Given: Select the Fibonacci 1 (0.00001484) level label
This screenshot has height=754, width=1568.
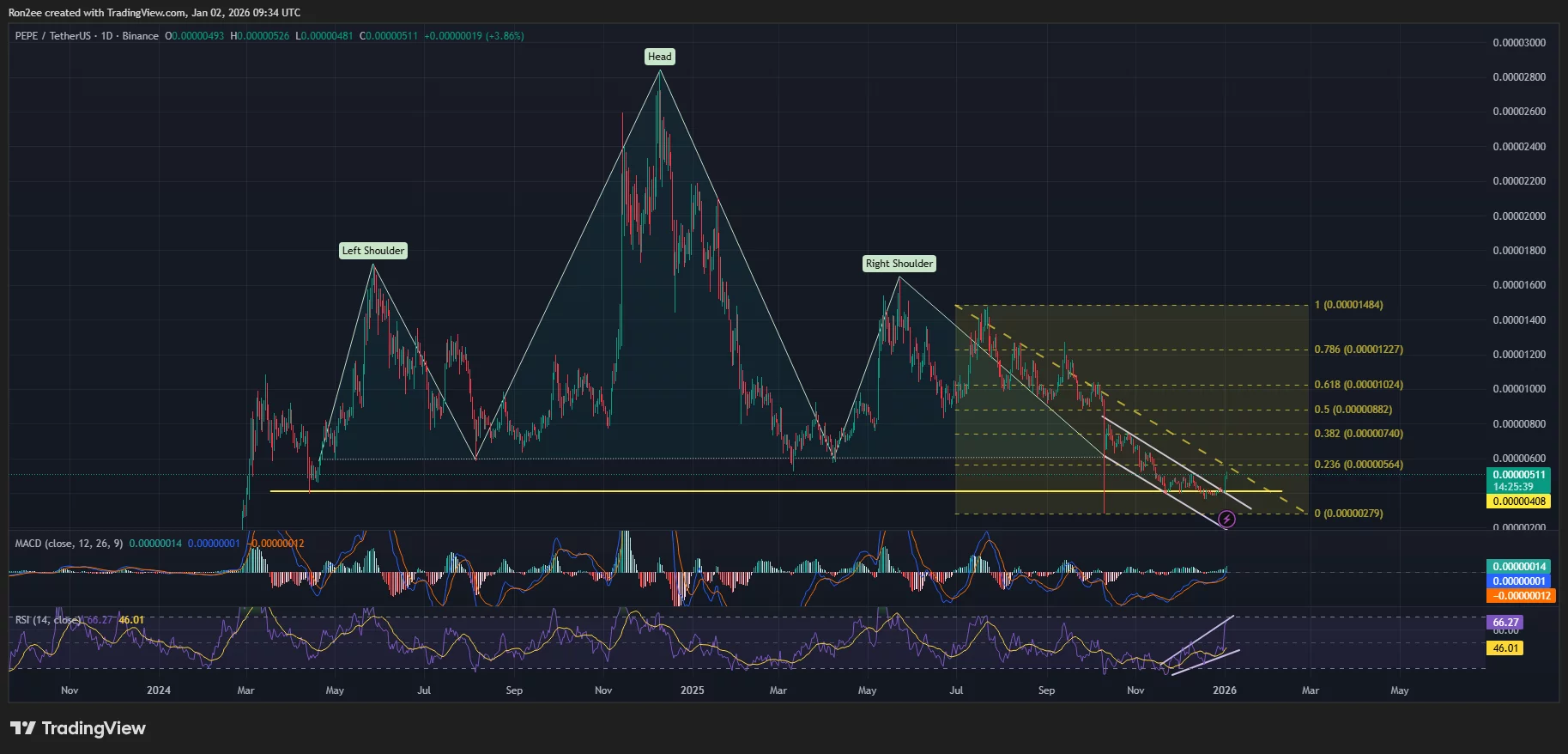Looking at the screenshot, I should coord(1348,305).
